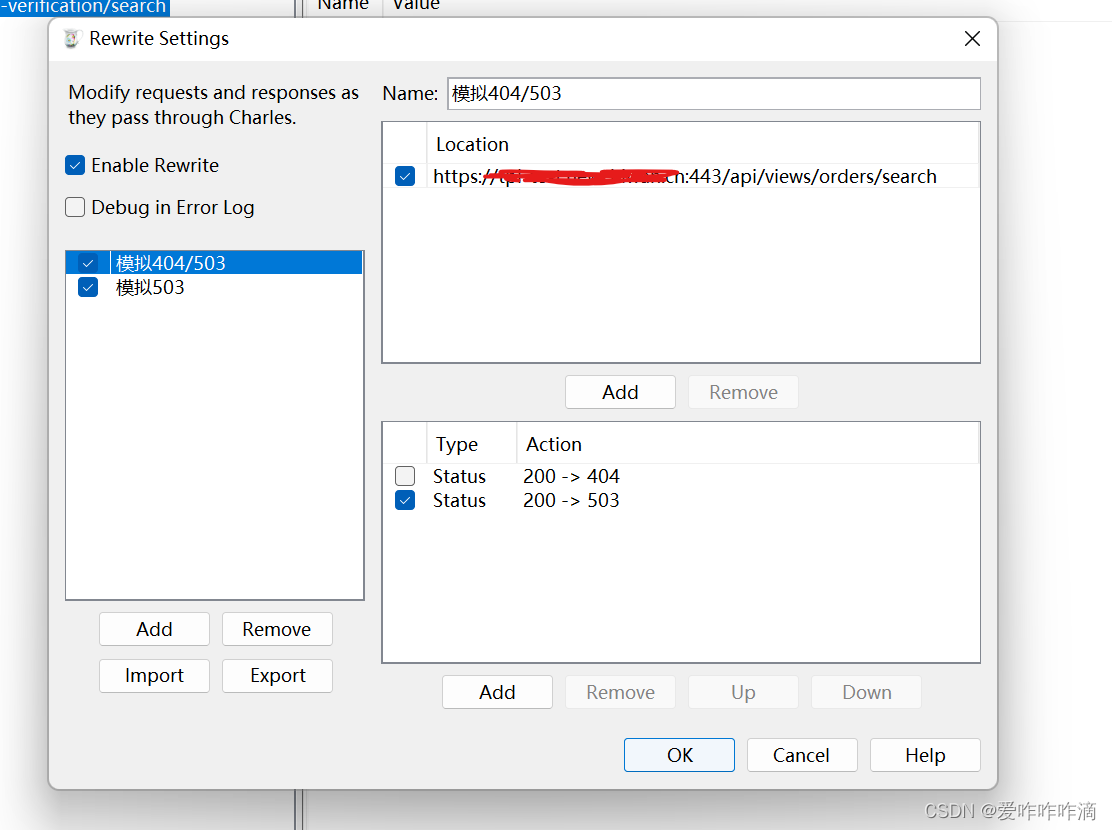Click the Down button for rules
The width and height of the screenshot is (1112, 830).
(x=866, y=692)
